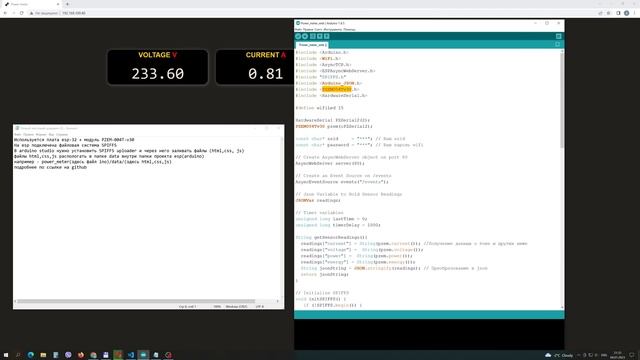Click the Save sketch icon in Arduino
Screen dimensions: 640x360
pyautogui.click(x=327, y=36)
